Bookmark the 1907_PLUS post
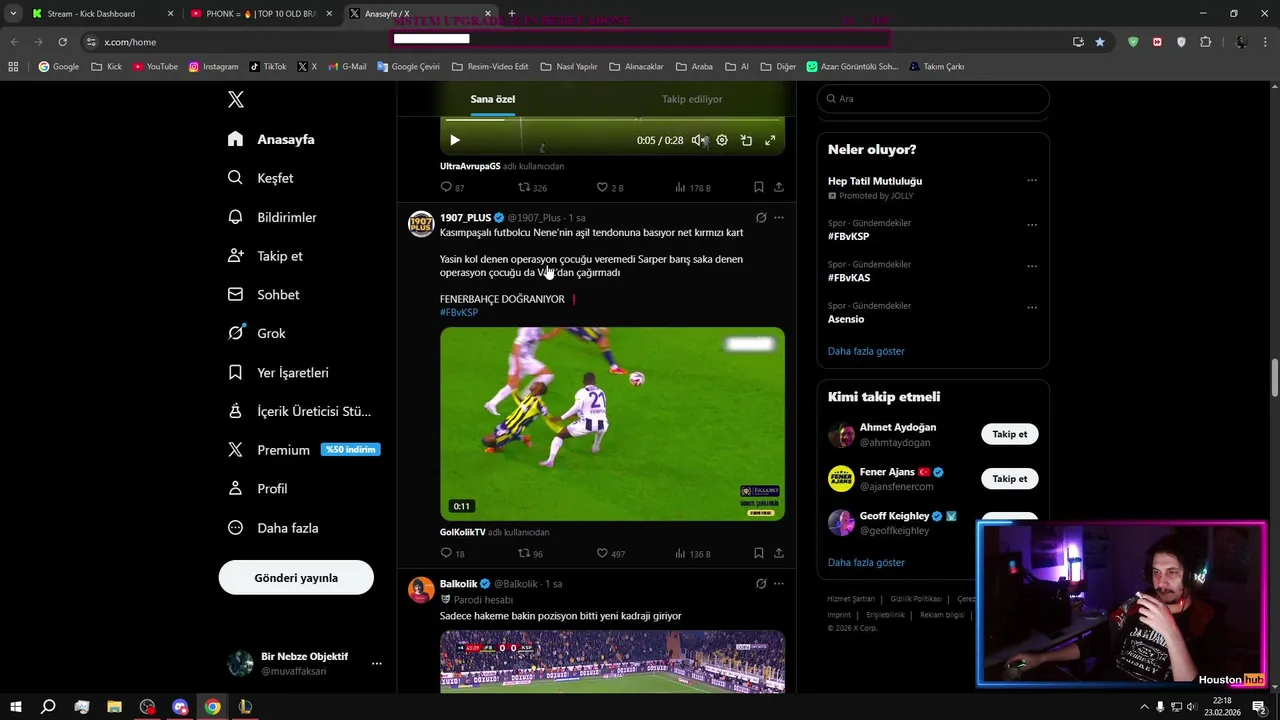Viewport: 1280px width, 720px height. coord(759,553)
